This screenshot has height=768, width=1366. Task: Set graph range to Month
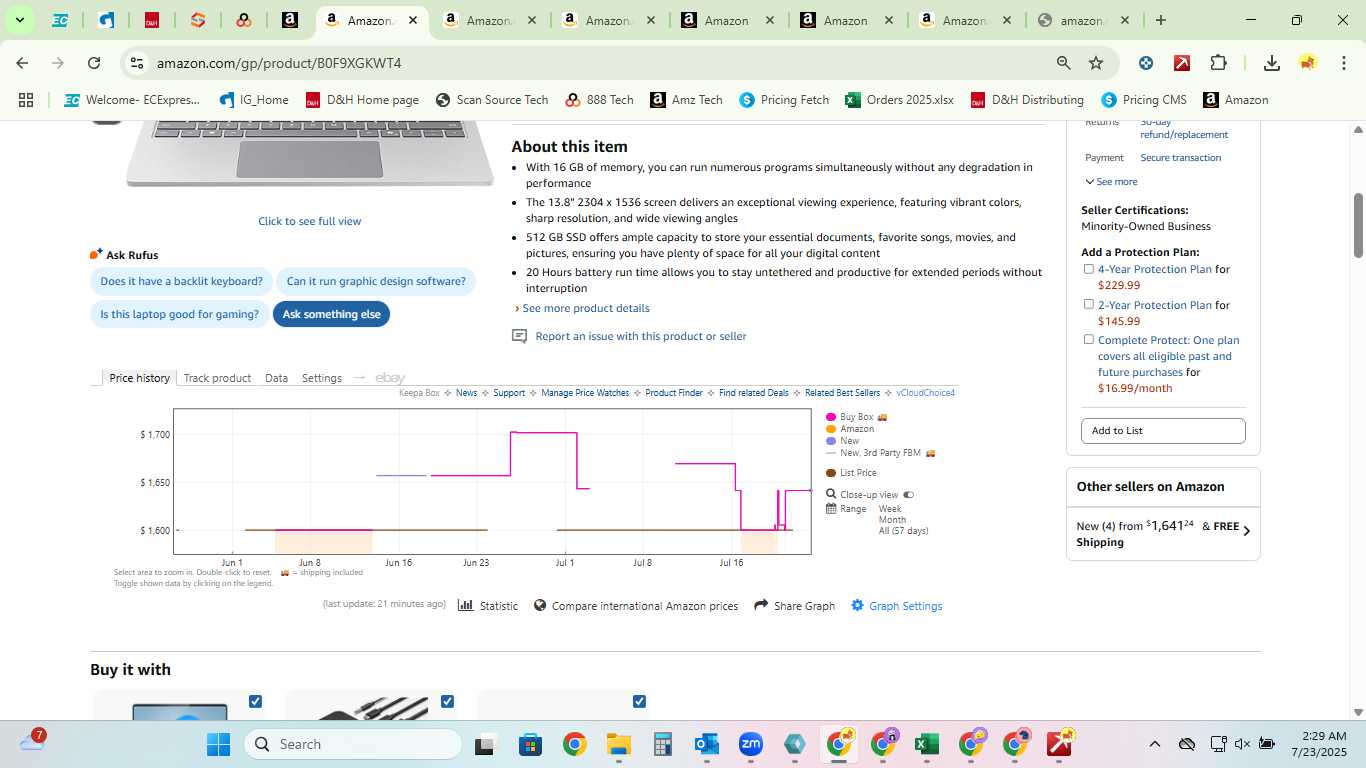pos(892,520)
